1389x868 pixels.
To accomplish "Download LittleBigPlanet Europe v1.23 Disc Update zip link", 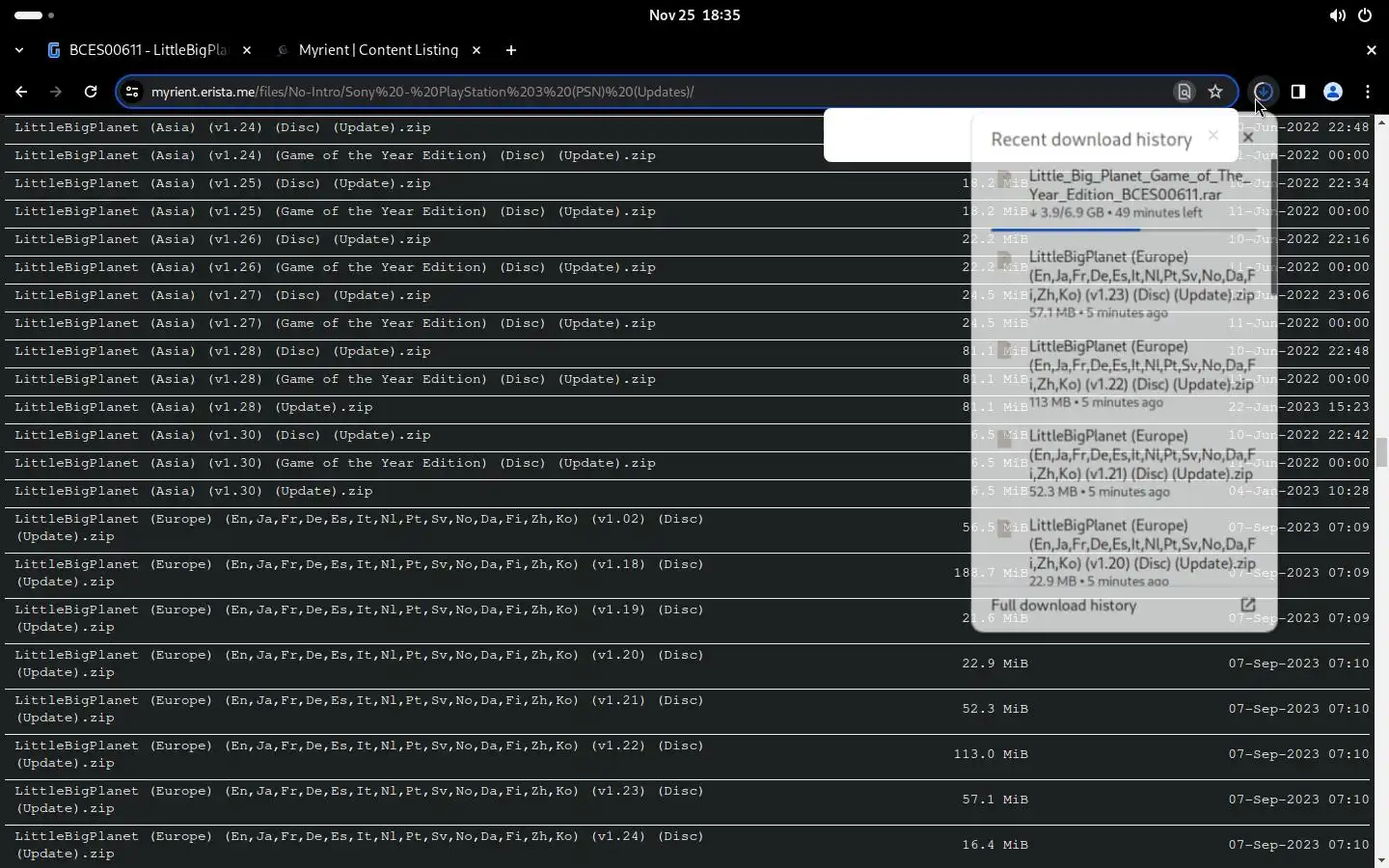I will coord(359,800).
